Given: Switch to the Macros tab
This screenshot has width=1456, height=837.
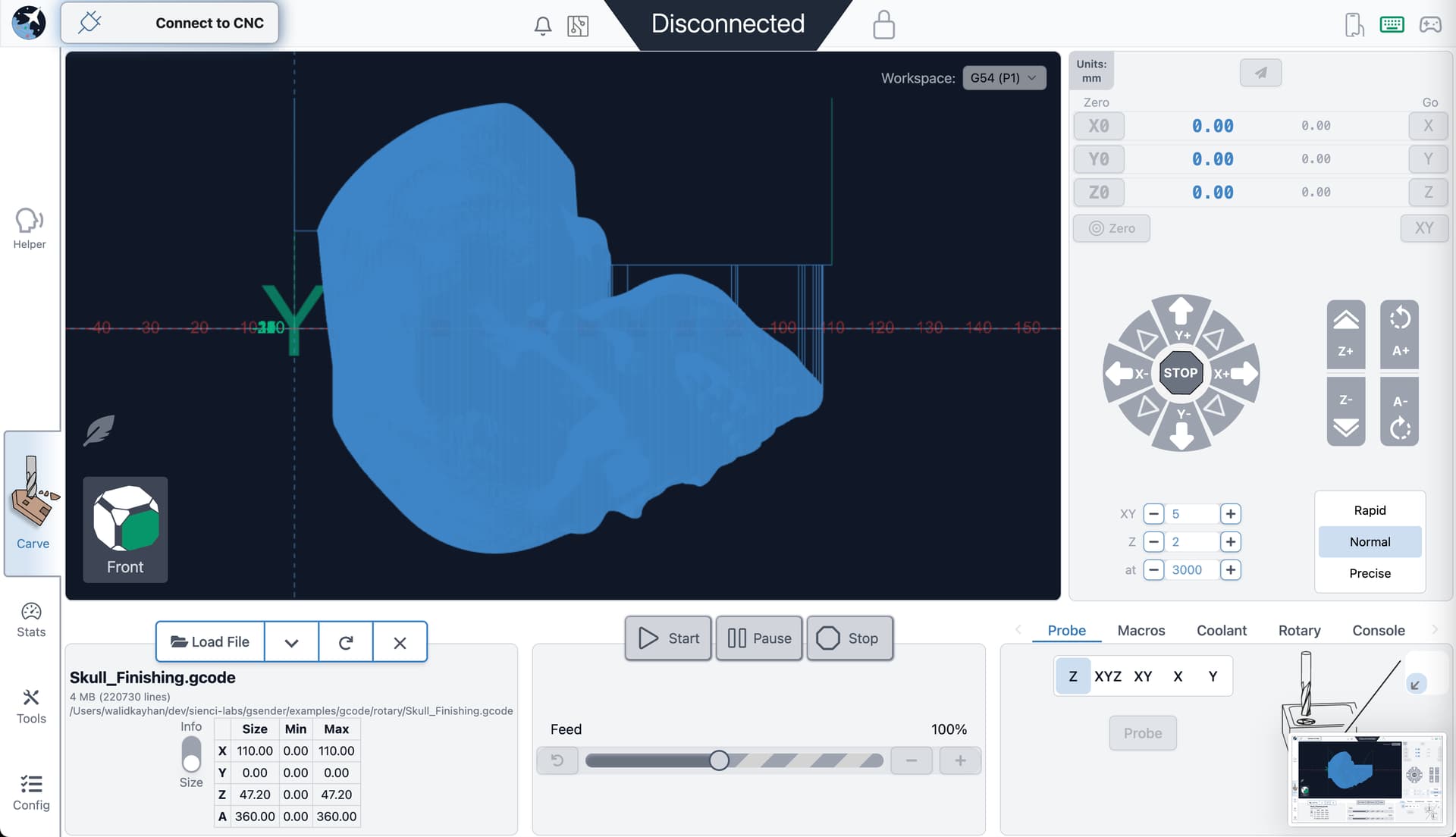Looking at the screenshot, I should click(x=1141, y=630).
